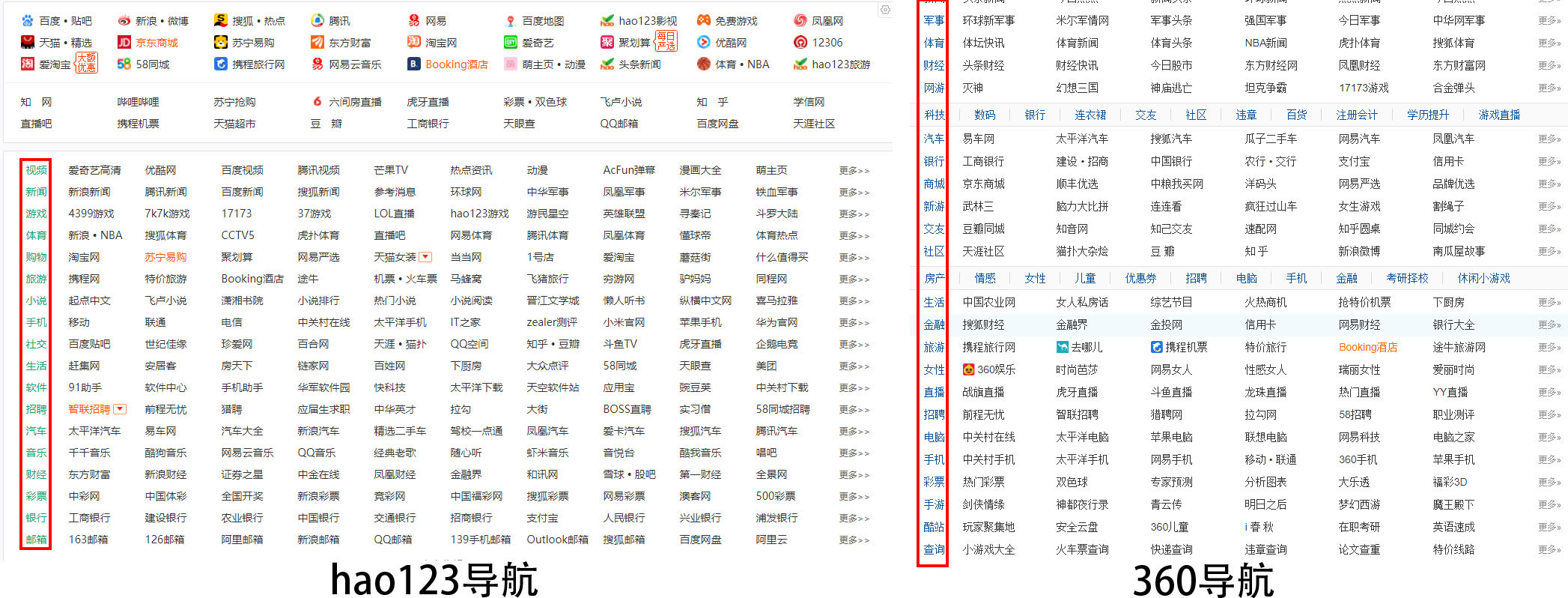
Task: Expand 更多» at the end of 360 军事 row
Action: tap(1549, 20)
